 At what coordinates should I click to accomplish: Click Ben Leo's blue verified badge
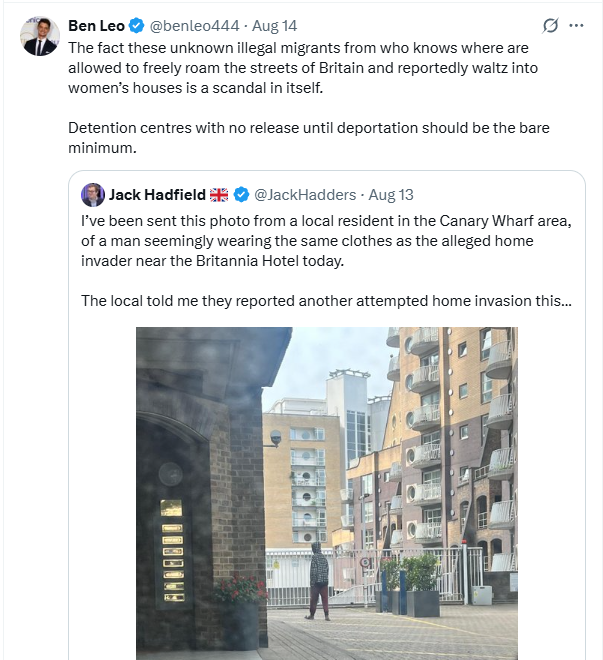pyautogui.click(x=137, y=26)
